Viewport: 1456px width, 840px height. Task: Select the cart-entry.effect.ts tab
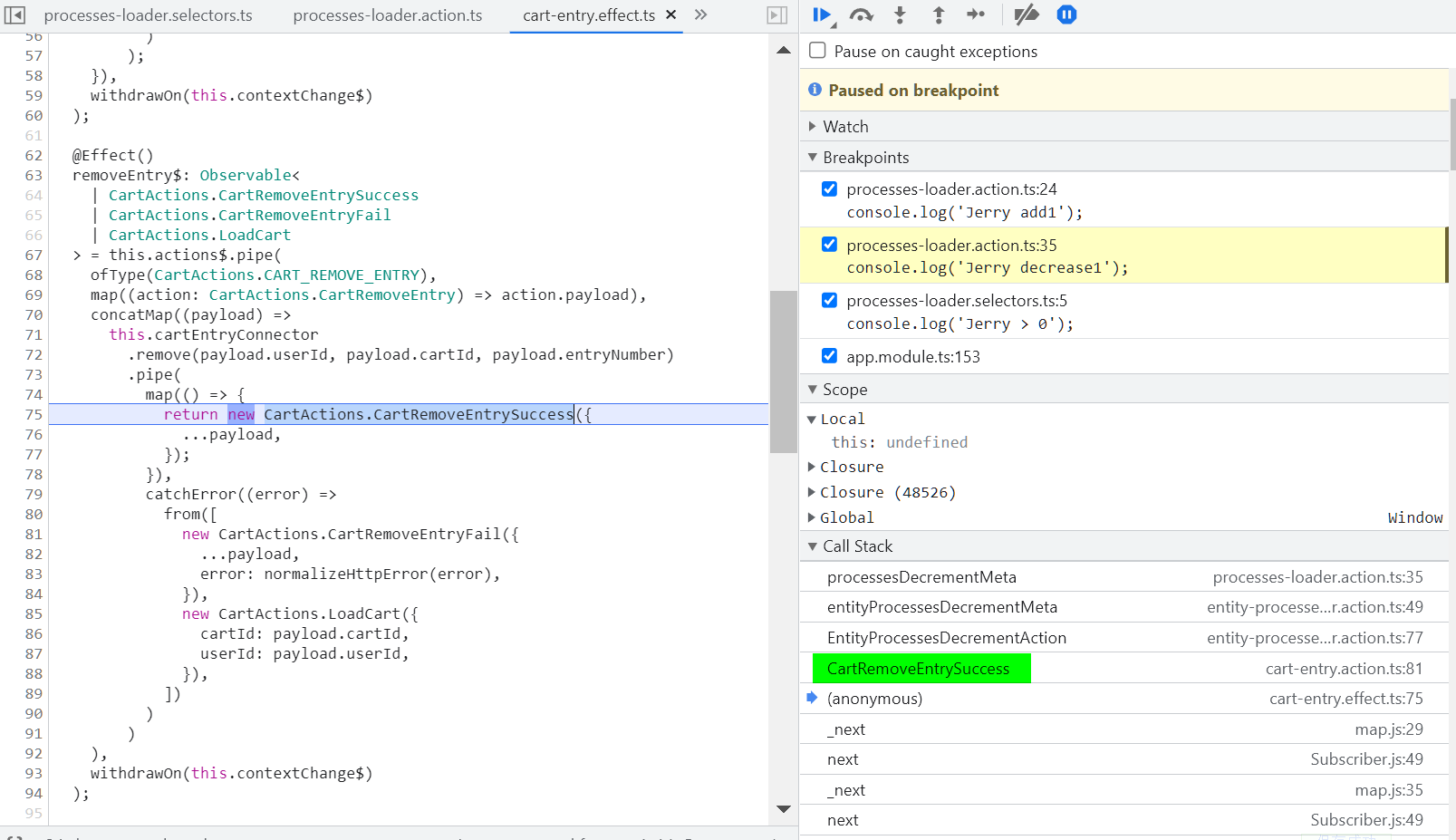coord(589,15)
